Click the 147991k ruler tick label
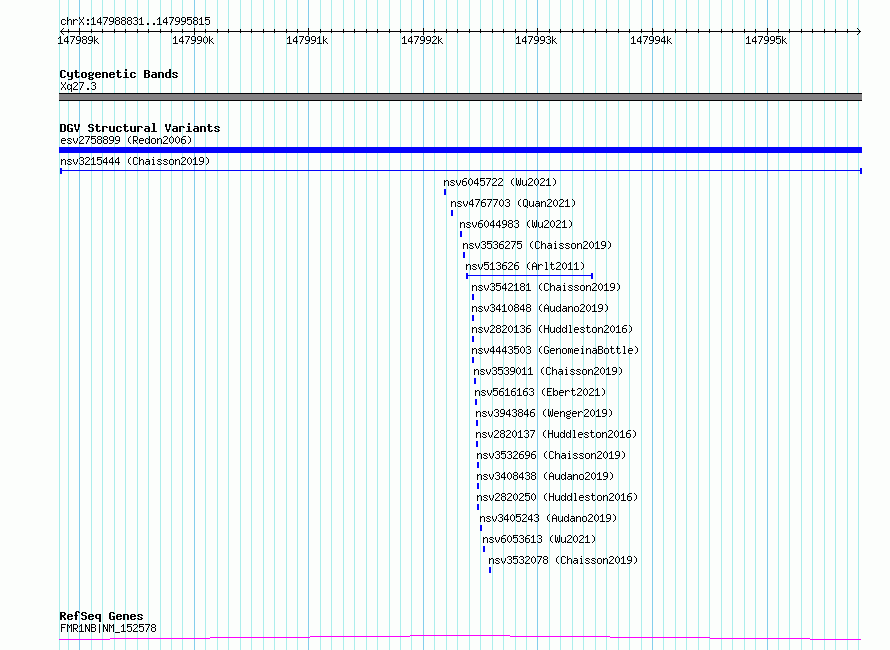890x650 pixels. [x=307, y=40]
